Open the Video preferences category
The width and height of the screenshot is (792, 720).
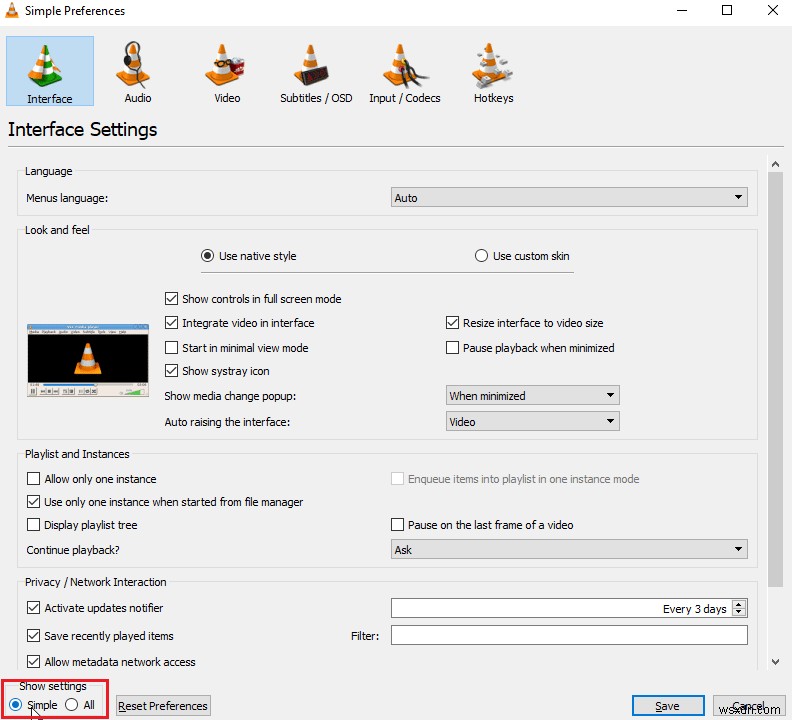(x=227, y=71)
